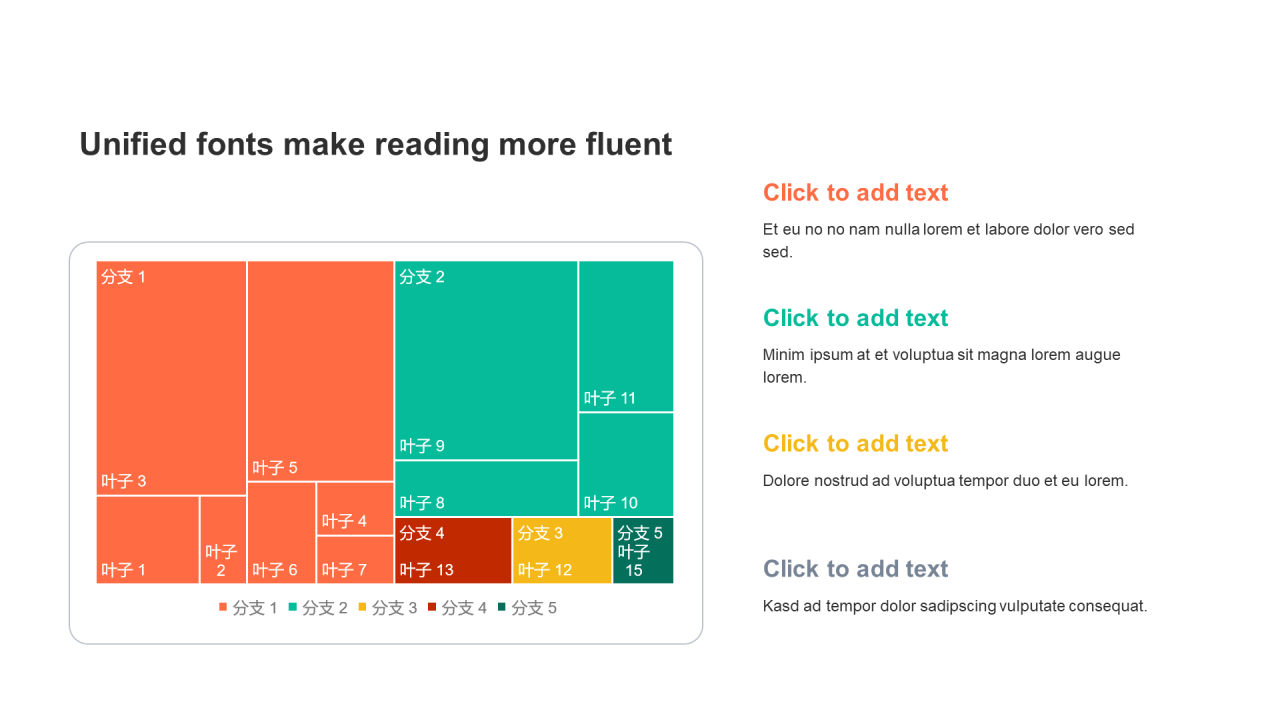
Task: Click the teal 分支 2 legend swatch
Action: (293, 608)
